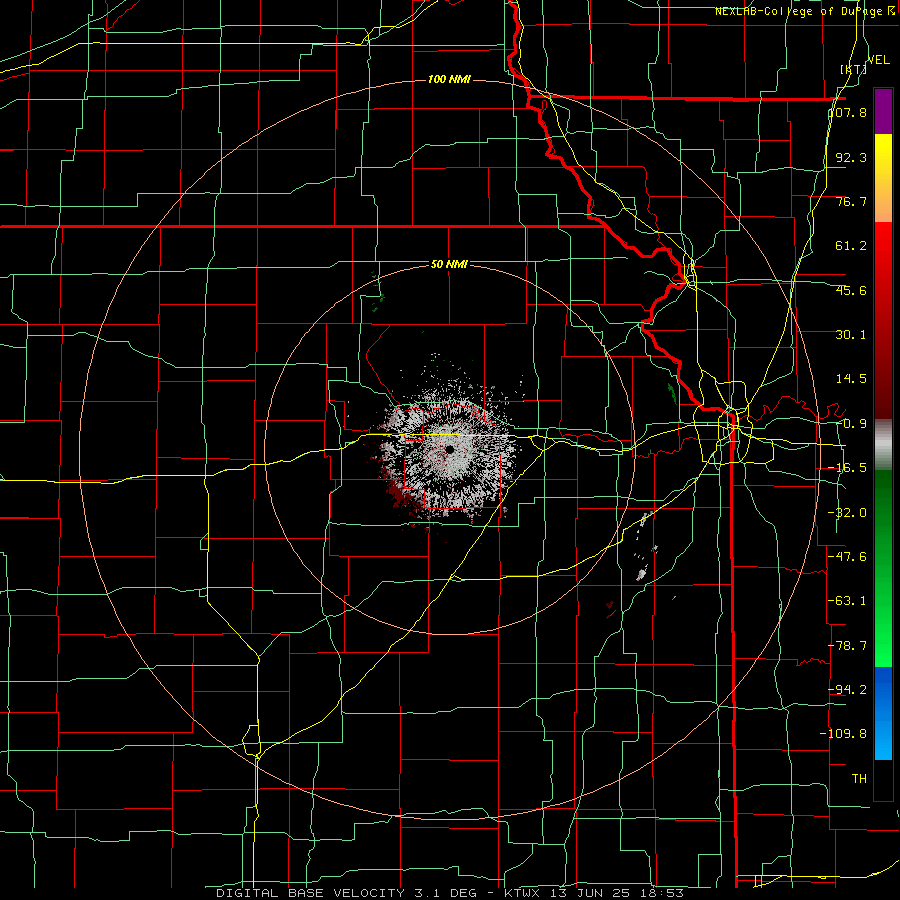The width and height of the screenshot is (900, 900).
Task: Select the 14.5 velocity scale value
Action: click(851, 379)
